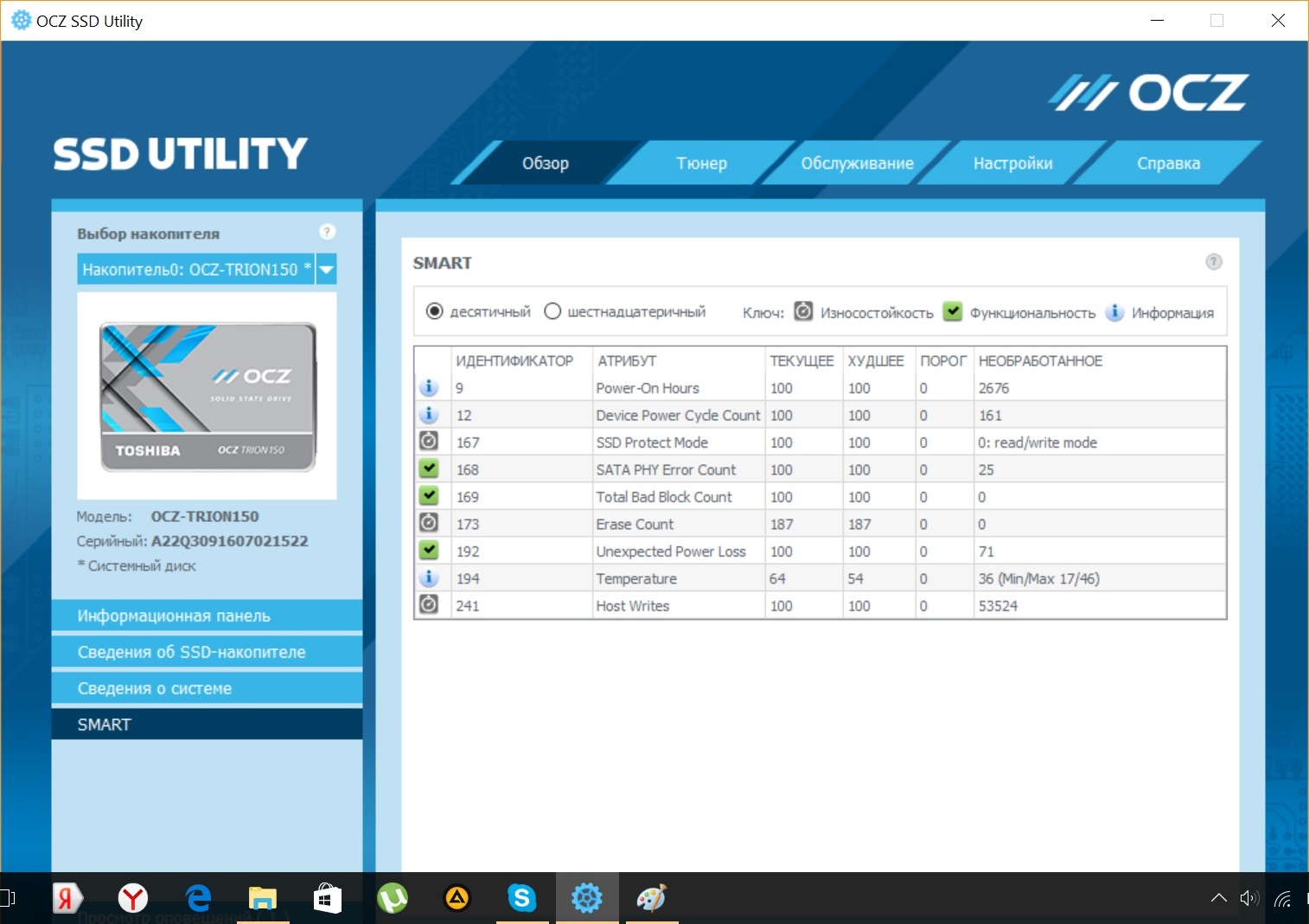The width and height of the screenshot is (1309, 924).
Task: Click the serial number A22Q3091607021522
Action: [x=230, y=541]
